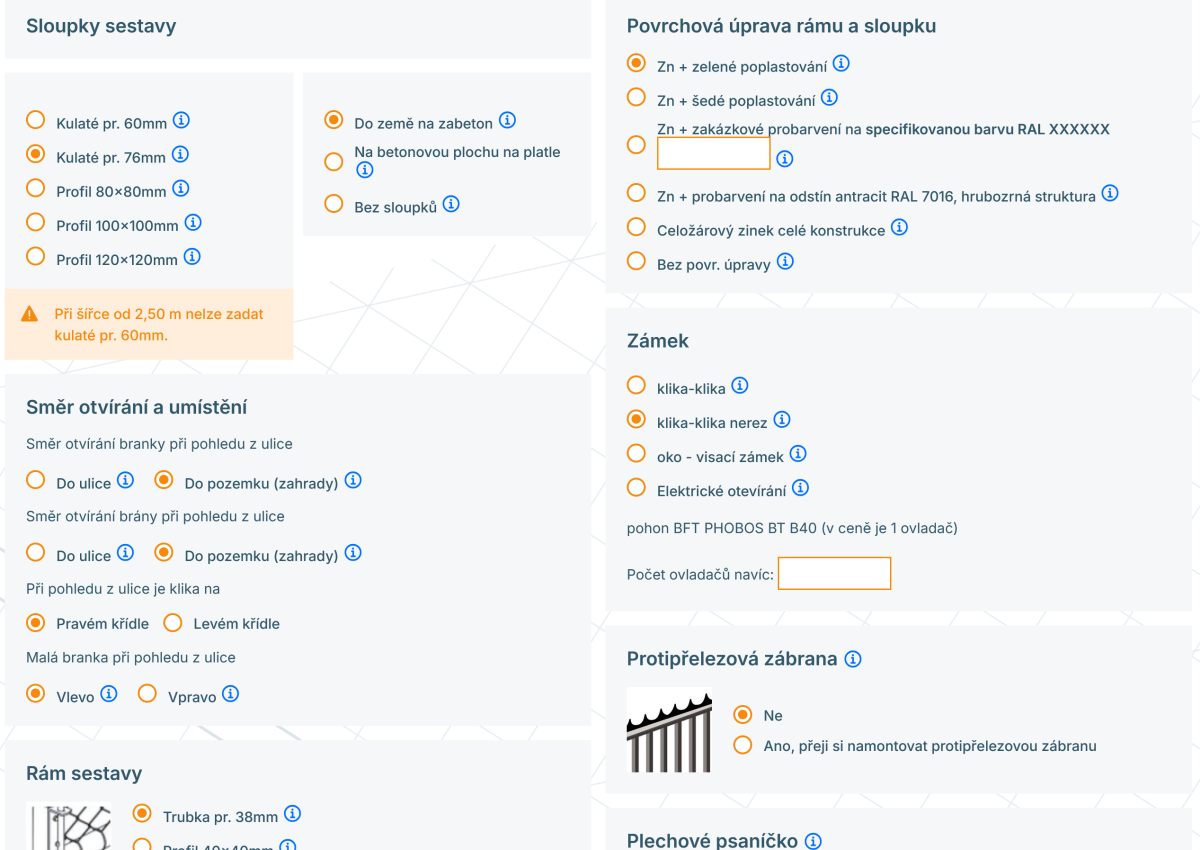Select Vpravo for malá branka placement
1200x850 pixels.
coord(148,693)
